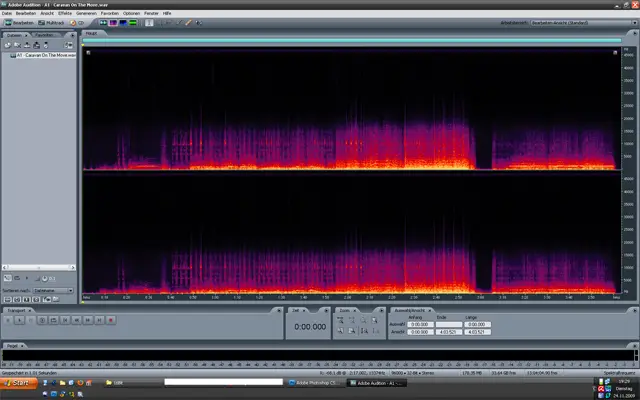This screenshot has height=400, width=640.
Task: Click play from cursor to end button
Action: click(x=42, y=320)
